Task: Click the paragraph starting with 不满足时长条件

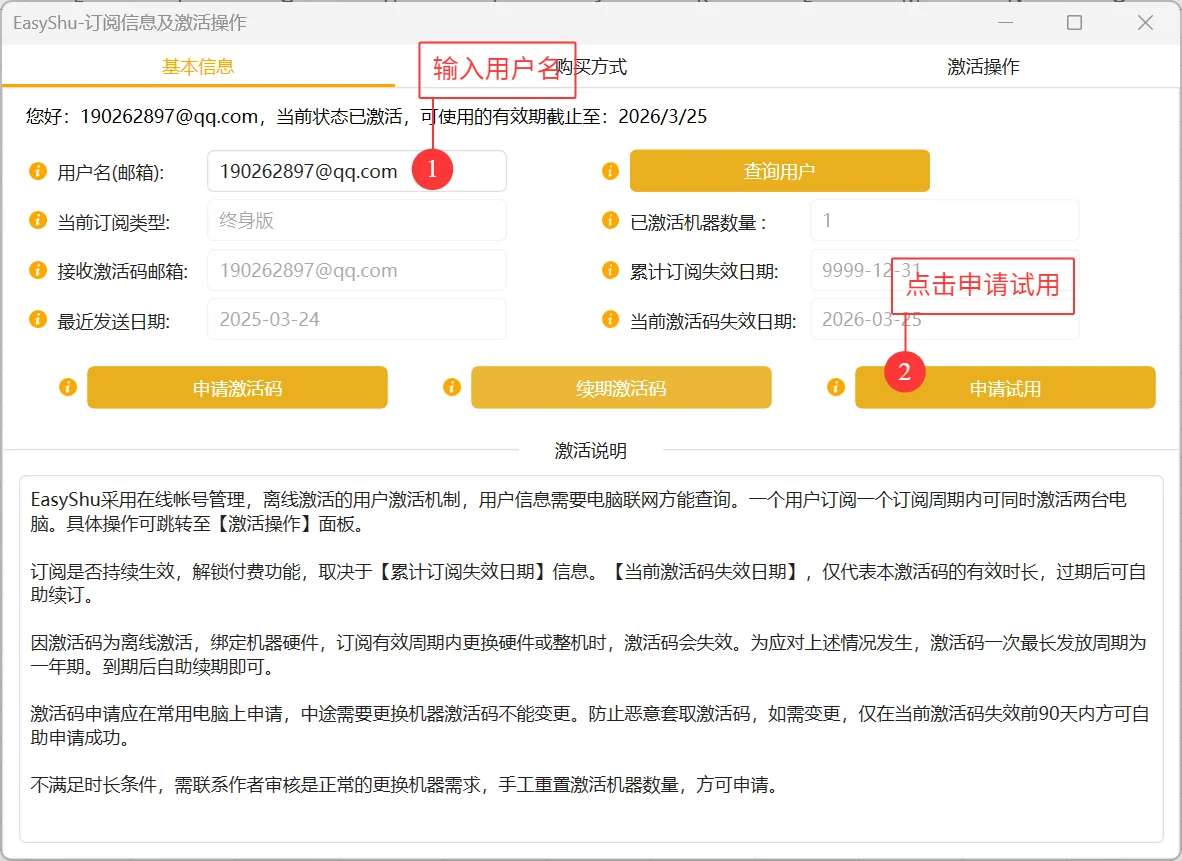Action: click(404, 785)
